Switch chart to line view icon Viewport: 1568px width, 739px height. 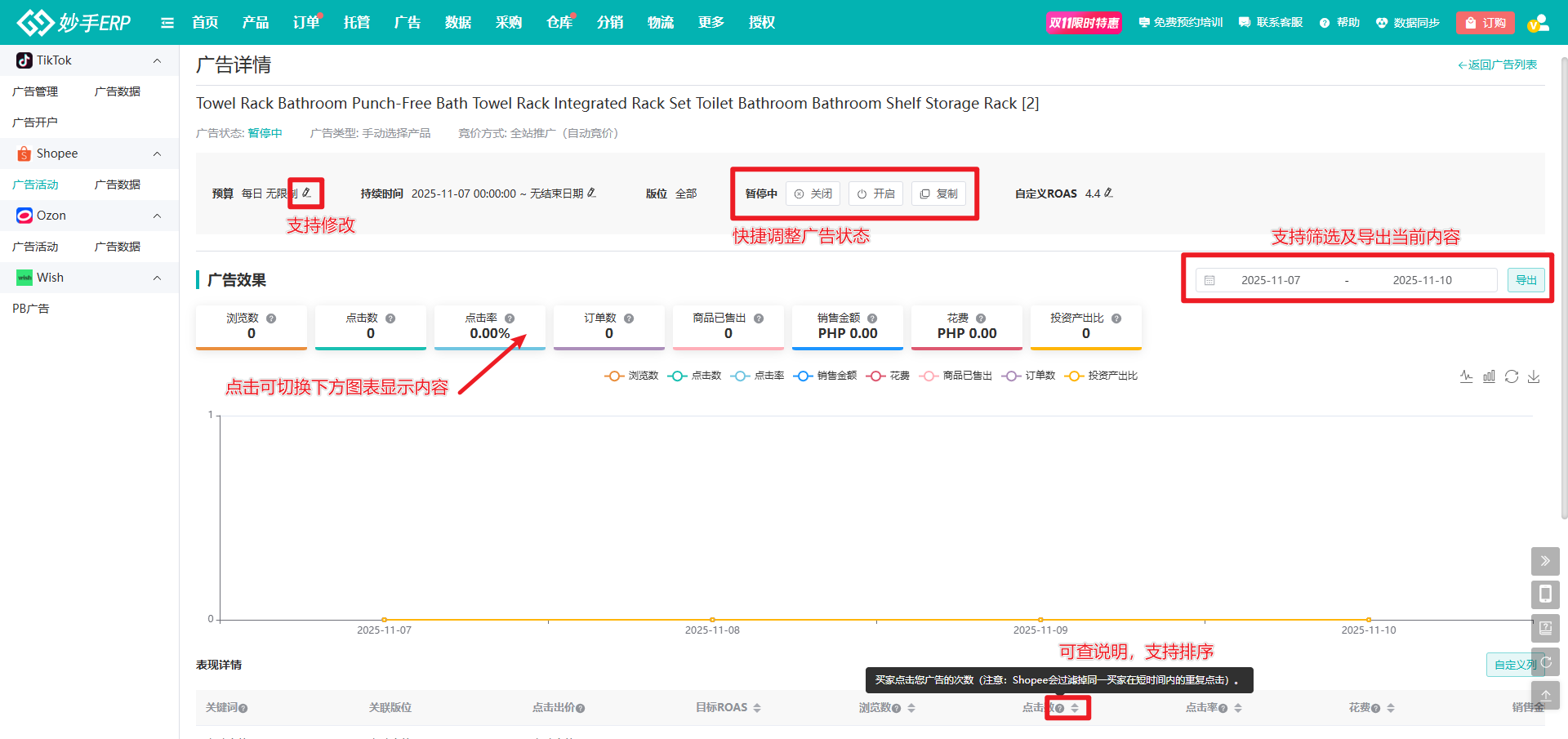(1467, 376)
